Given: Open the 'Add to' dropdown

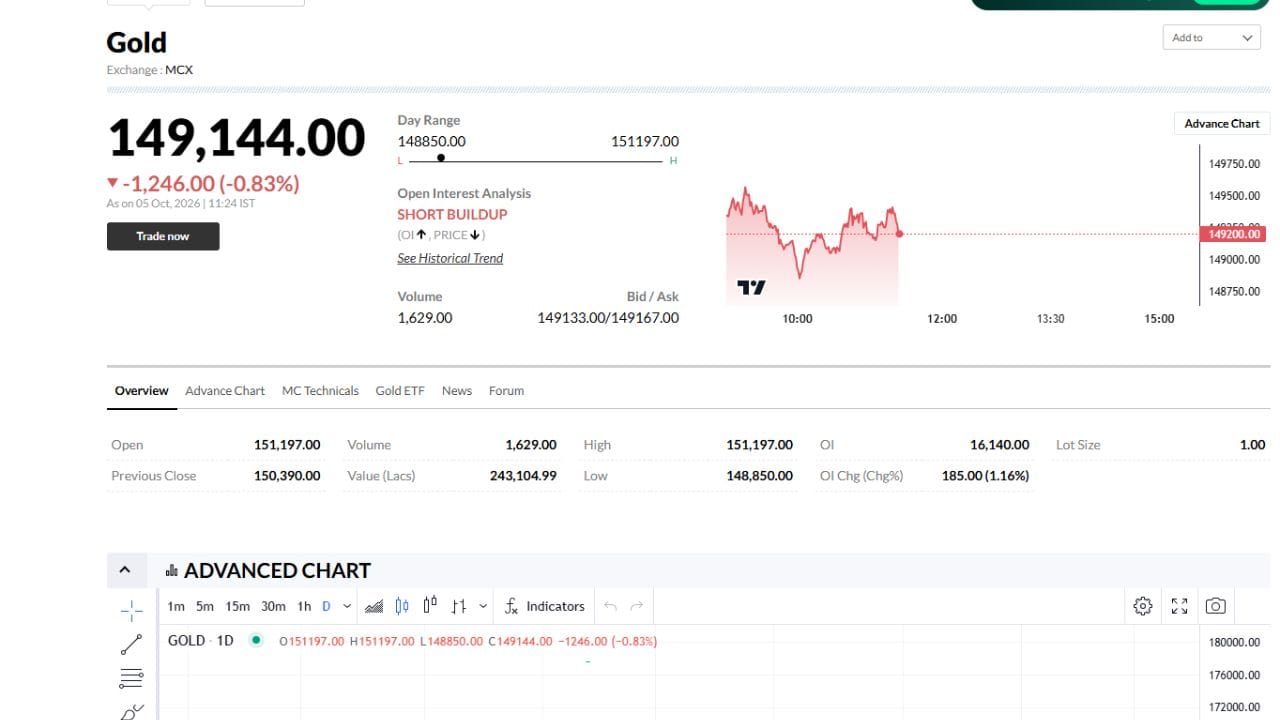Looking at the screenshot, I should (x=1212, y=38).
